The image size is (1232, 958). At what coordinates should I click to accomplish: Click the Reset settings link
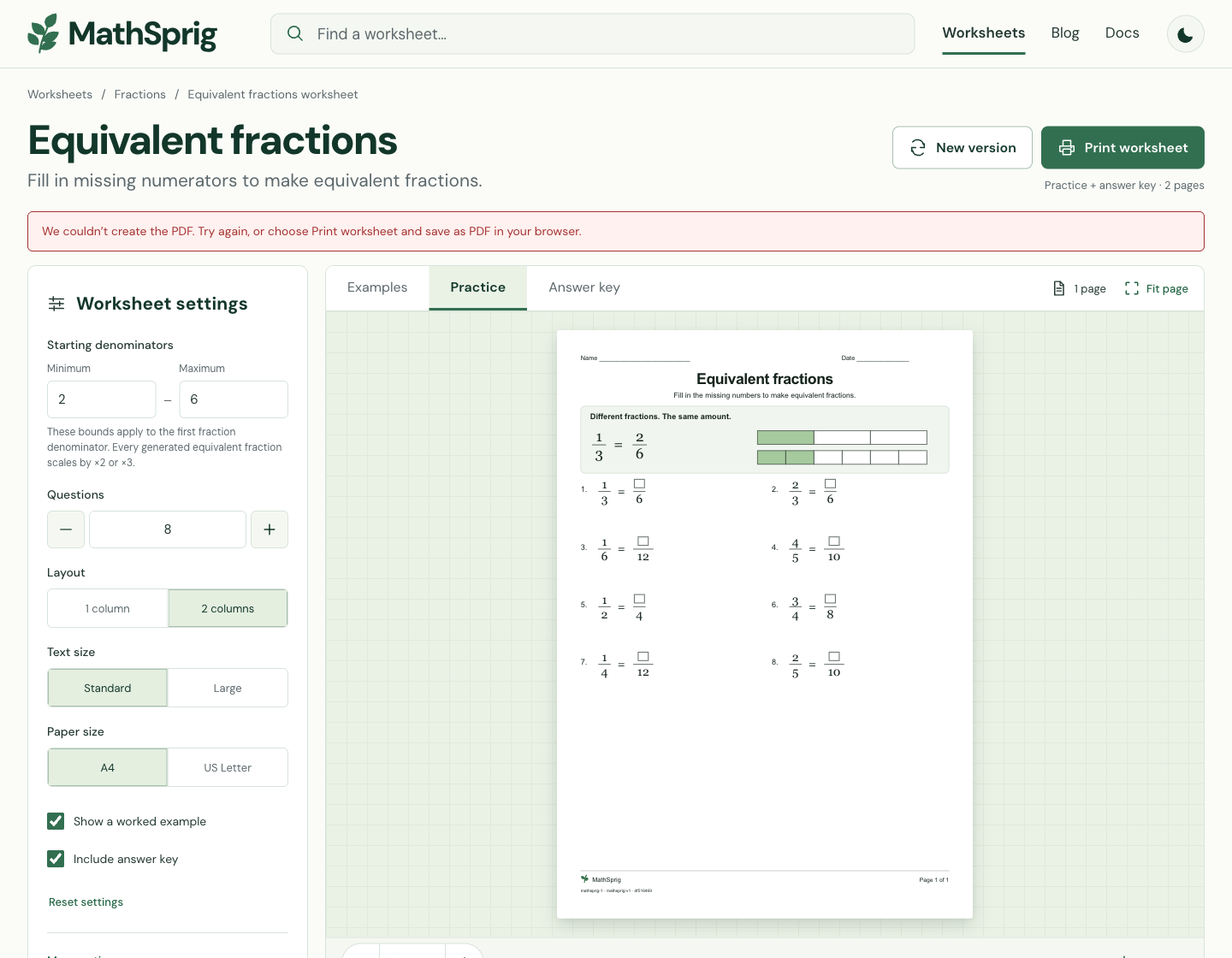click(x=86, y=902)
